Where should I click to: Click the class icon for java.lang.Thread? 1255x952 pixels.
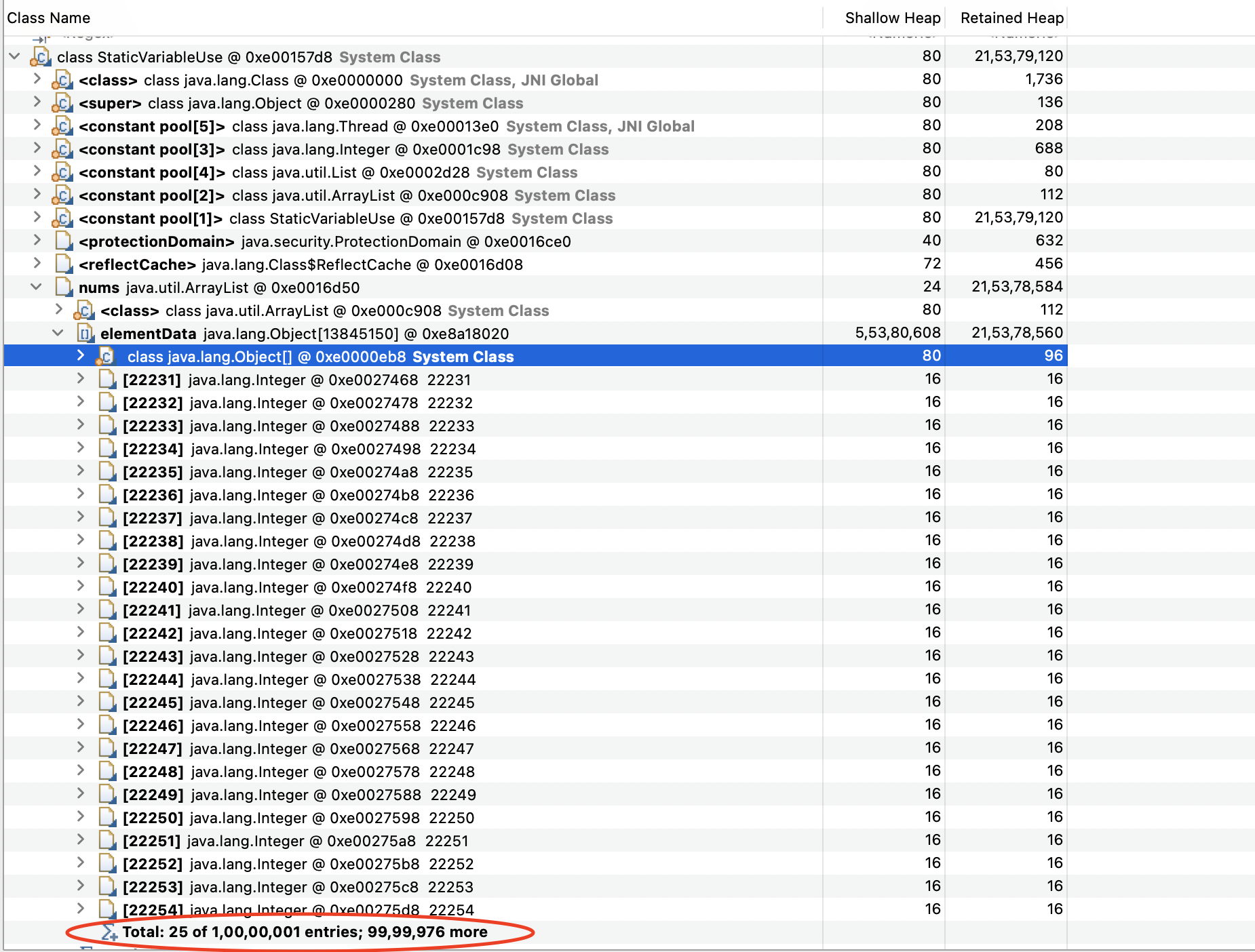coord(62,126)
